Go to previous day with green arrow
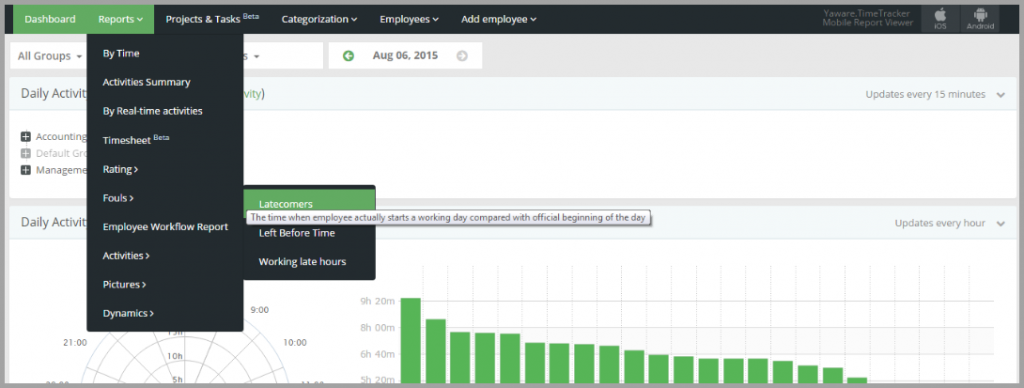The image size is (1024, 388). click(x=348, y=56)
